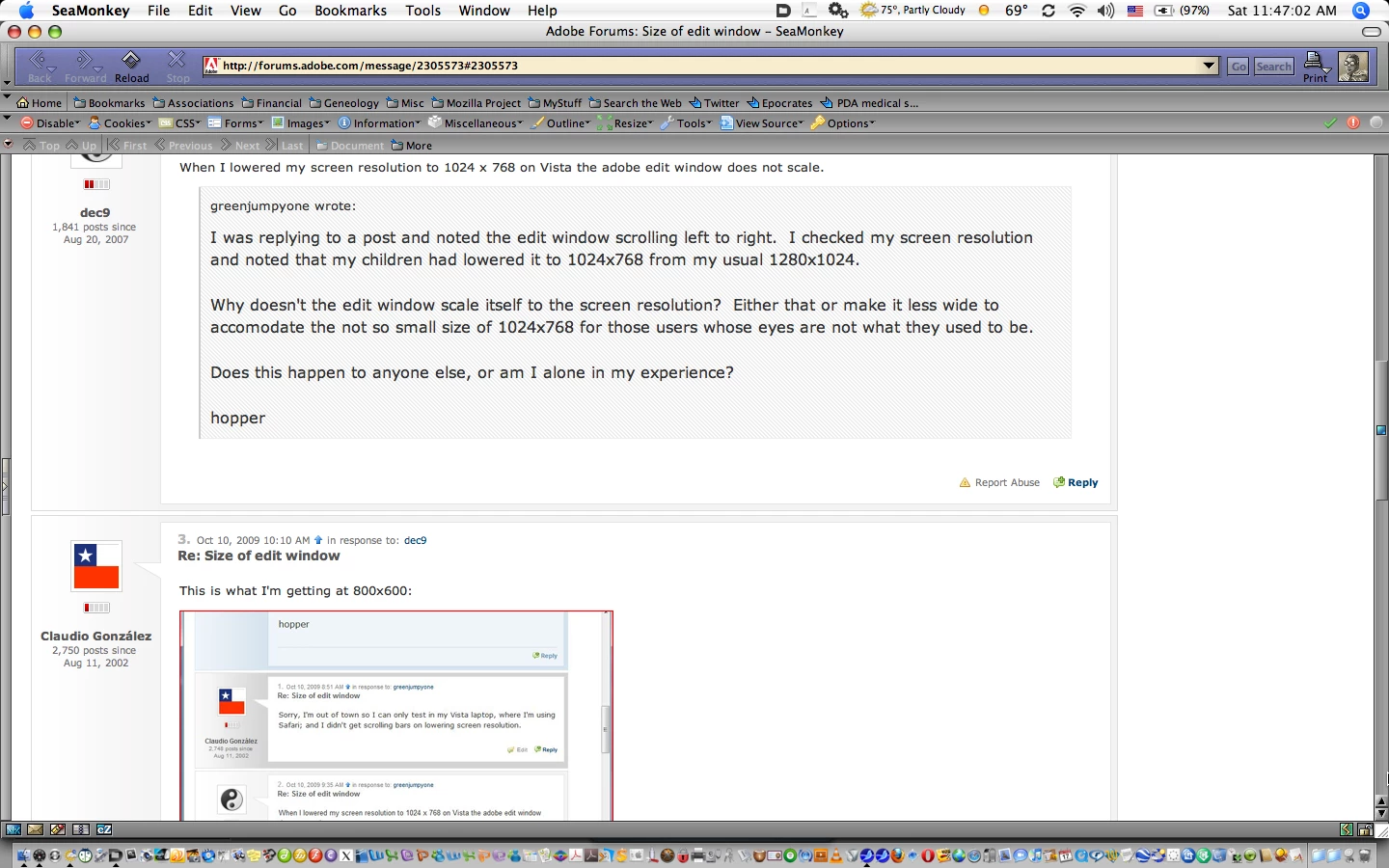Open the Window menu
This screenshot has height=868, width=1389.
[x=484, y=11]
